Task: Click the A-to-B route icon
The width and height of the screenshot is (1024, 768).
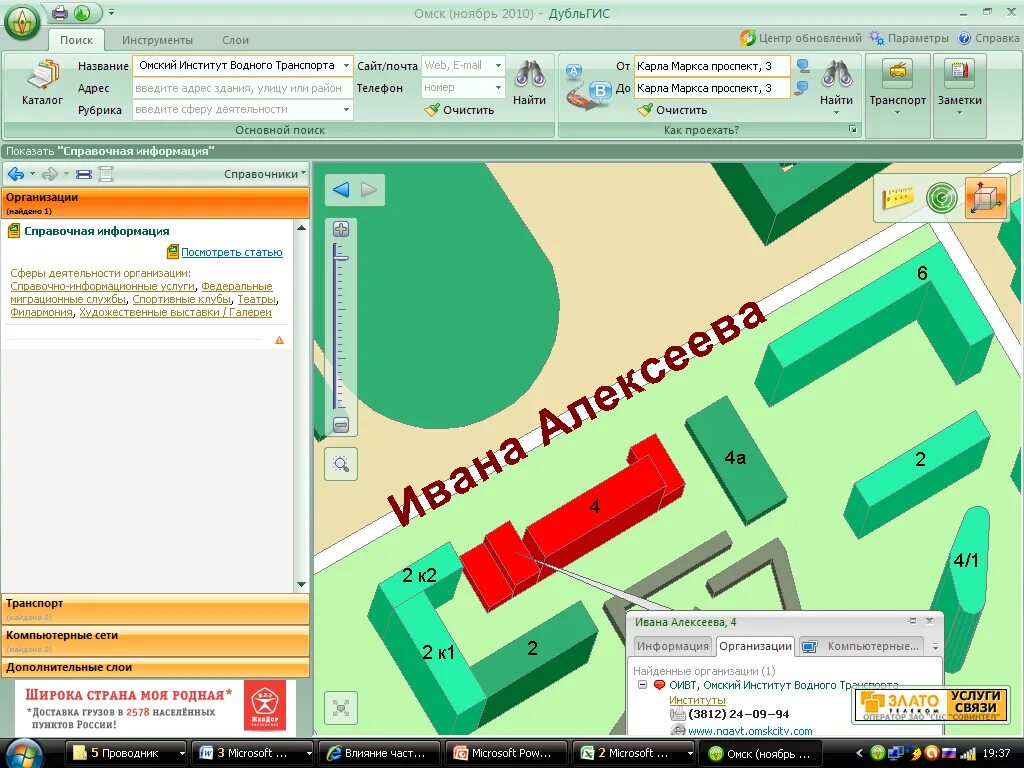Action: (586, 88)
